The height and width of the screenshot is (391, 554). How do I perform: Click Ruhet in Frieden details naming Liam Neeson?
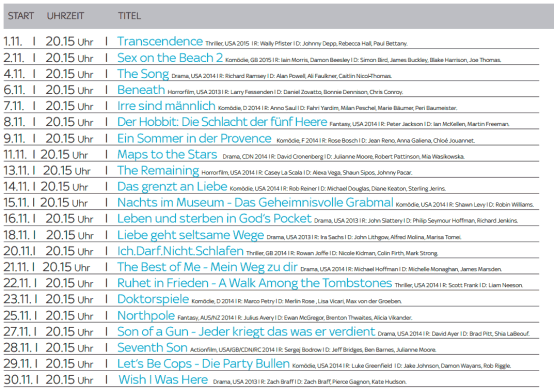(459, 285)
